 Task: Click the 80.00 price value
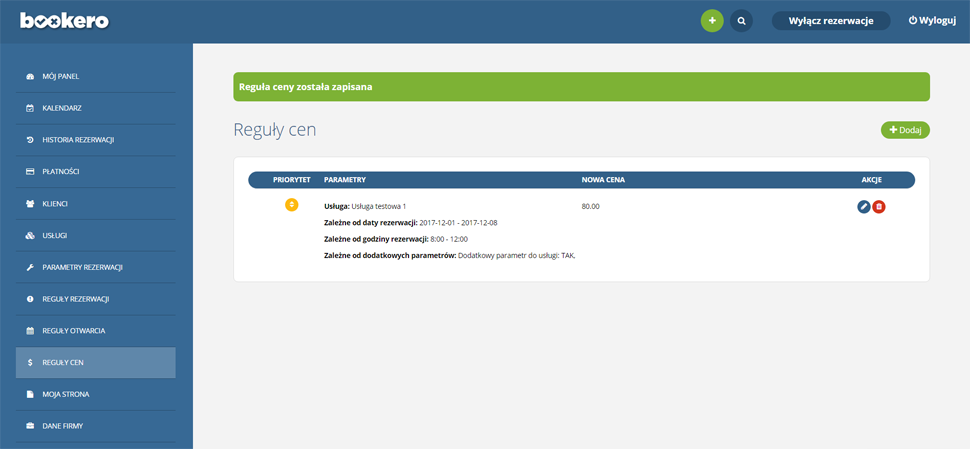point(590,207)
